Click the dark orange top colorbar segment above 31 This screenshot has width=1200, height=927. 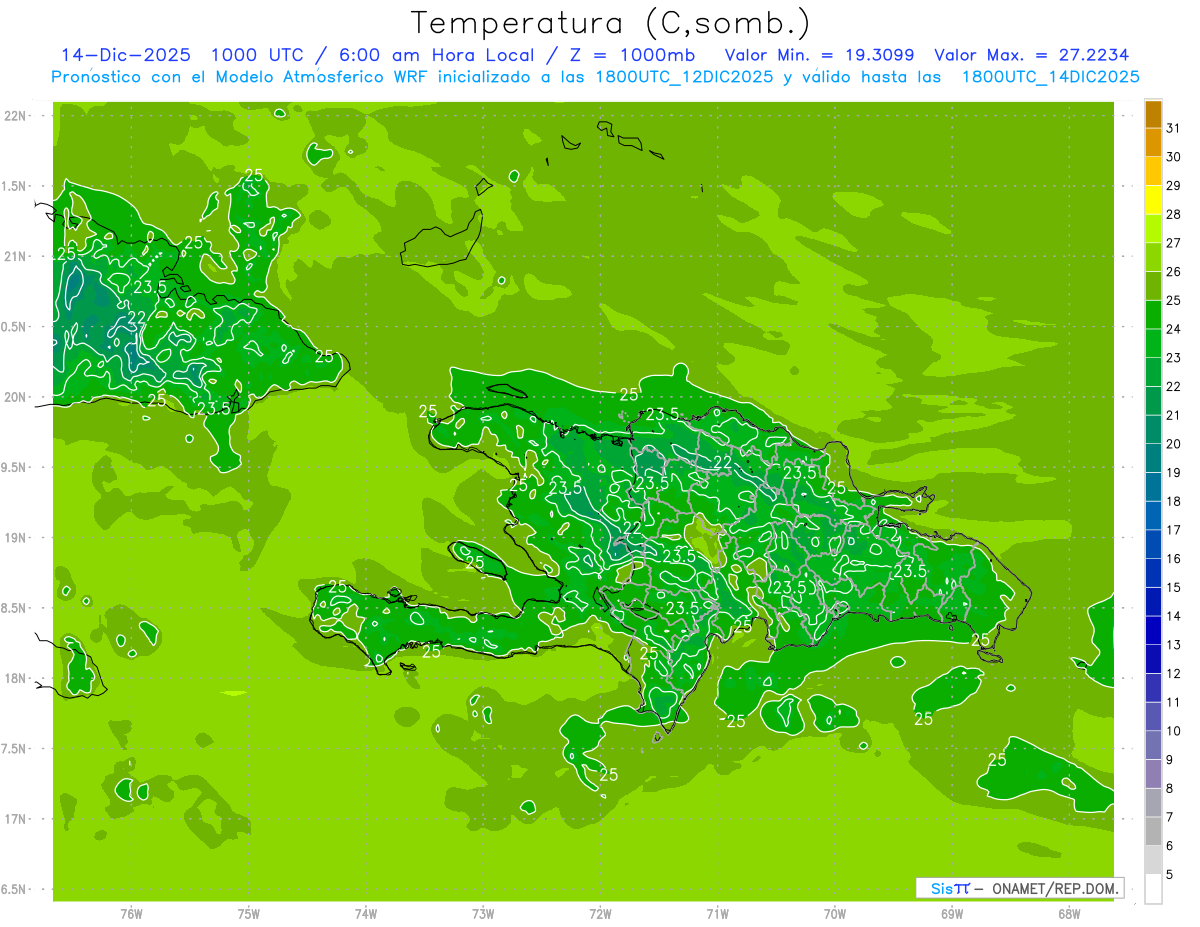click(x=1153, y=113)
